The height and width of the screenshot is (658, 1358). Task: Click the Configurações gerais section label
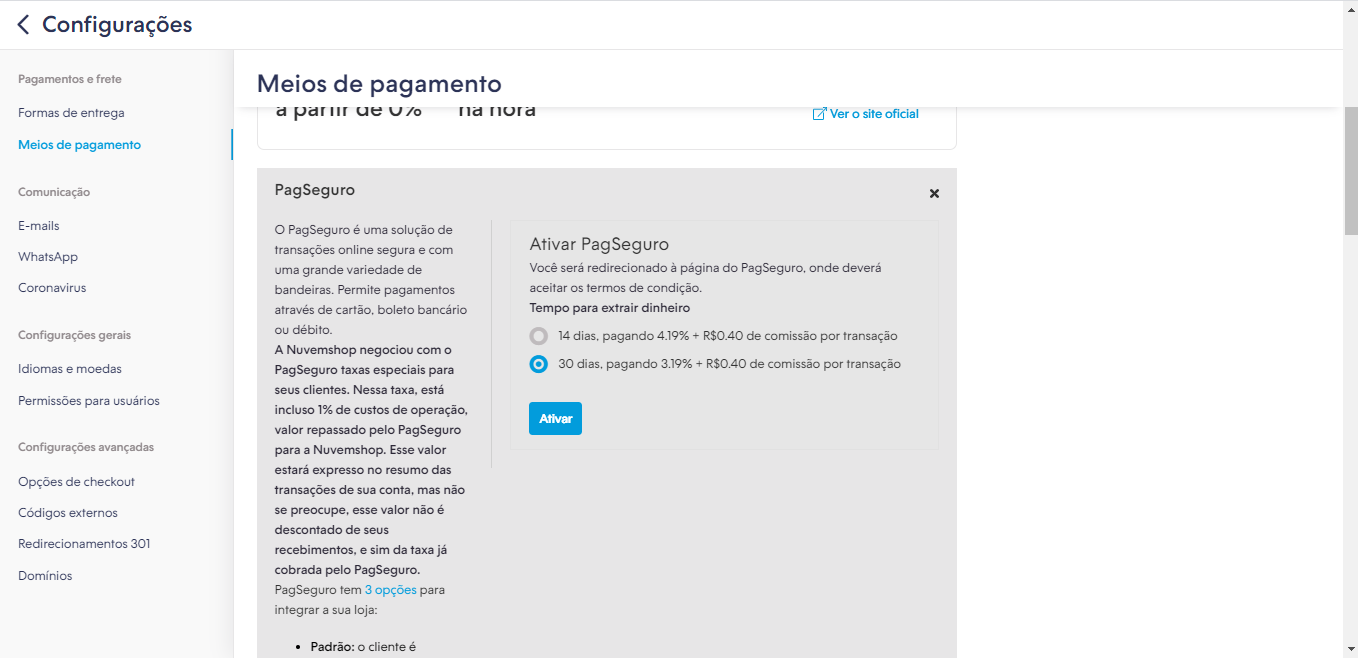(x=74, y=335)
